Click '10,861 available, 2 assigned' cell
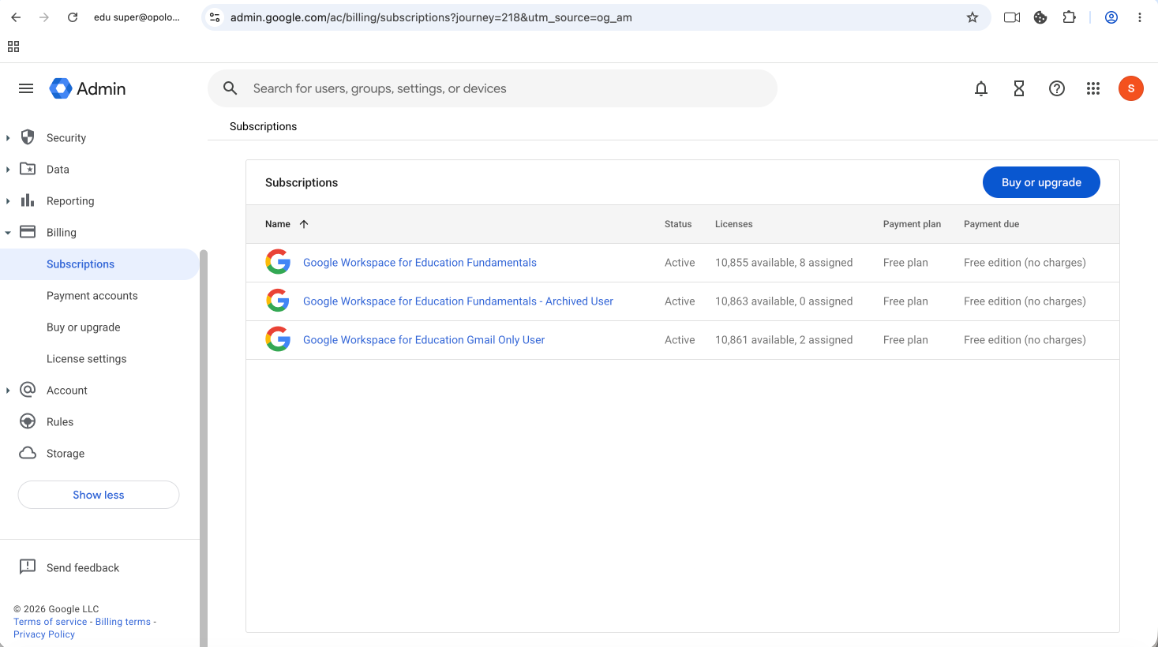The height and width of the screenshot is (647, 1158). 784,340
